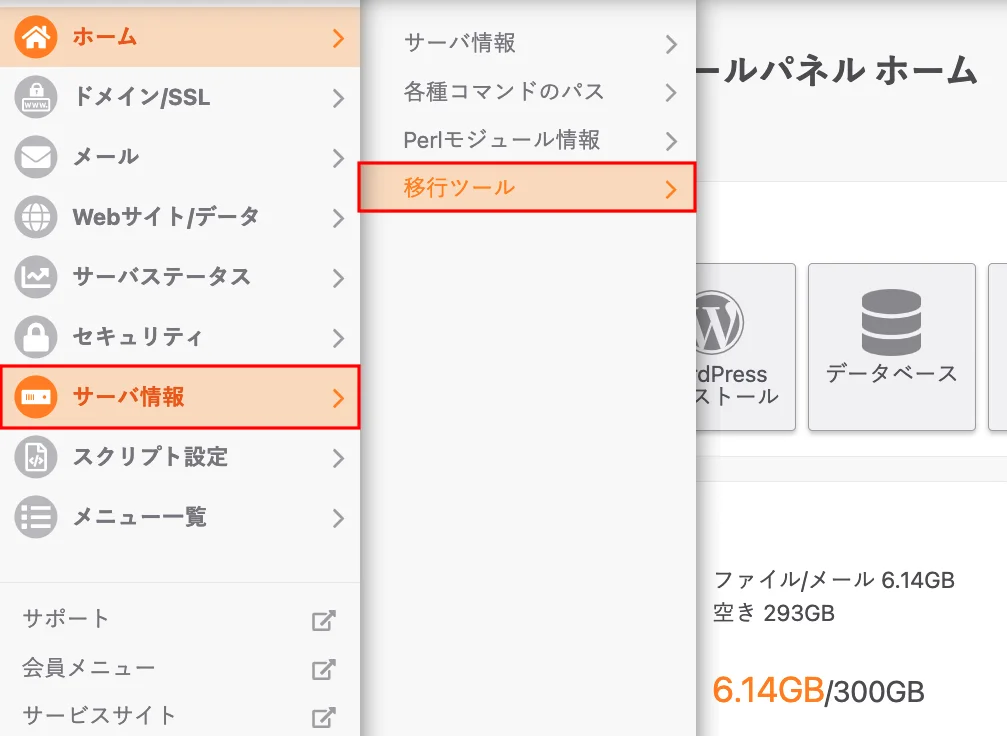Image resolution: width=1007 pixels, height=736 pixels.
Task: Select サーバ情報 in the left sidebar
Action: coord(180,397)
